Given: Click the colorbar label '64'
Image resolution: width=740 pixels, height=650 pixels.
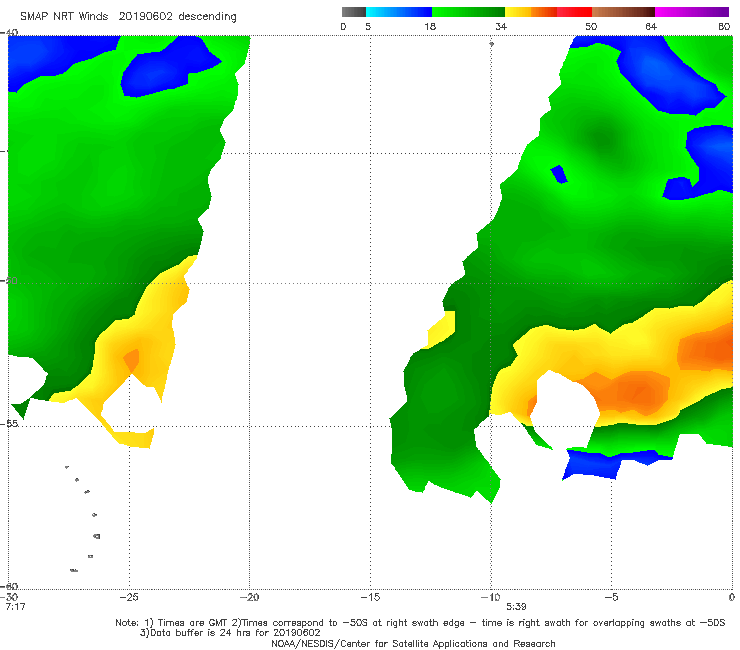Looking at the screenshot, I should click(650, 27).
